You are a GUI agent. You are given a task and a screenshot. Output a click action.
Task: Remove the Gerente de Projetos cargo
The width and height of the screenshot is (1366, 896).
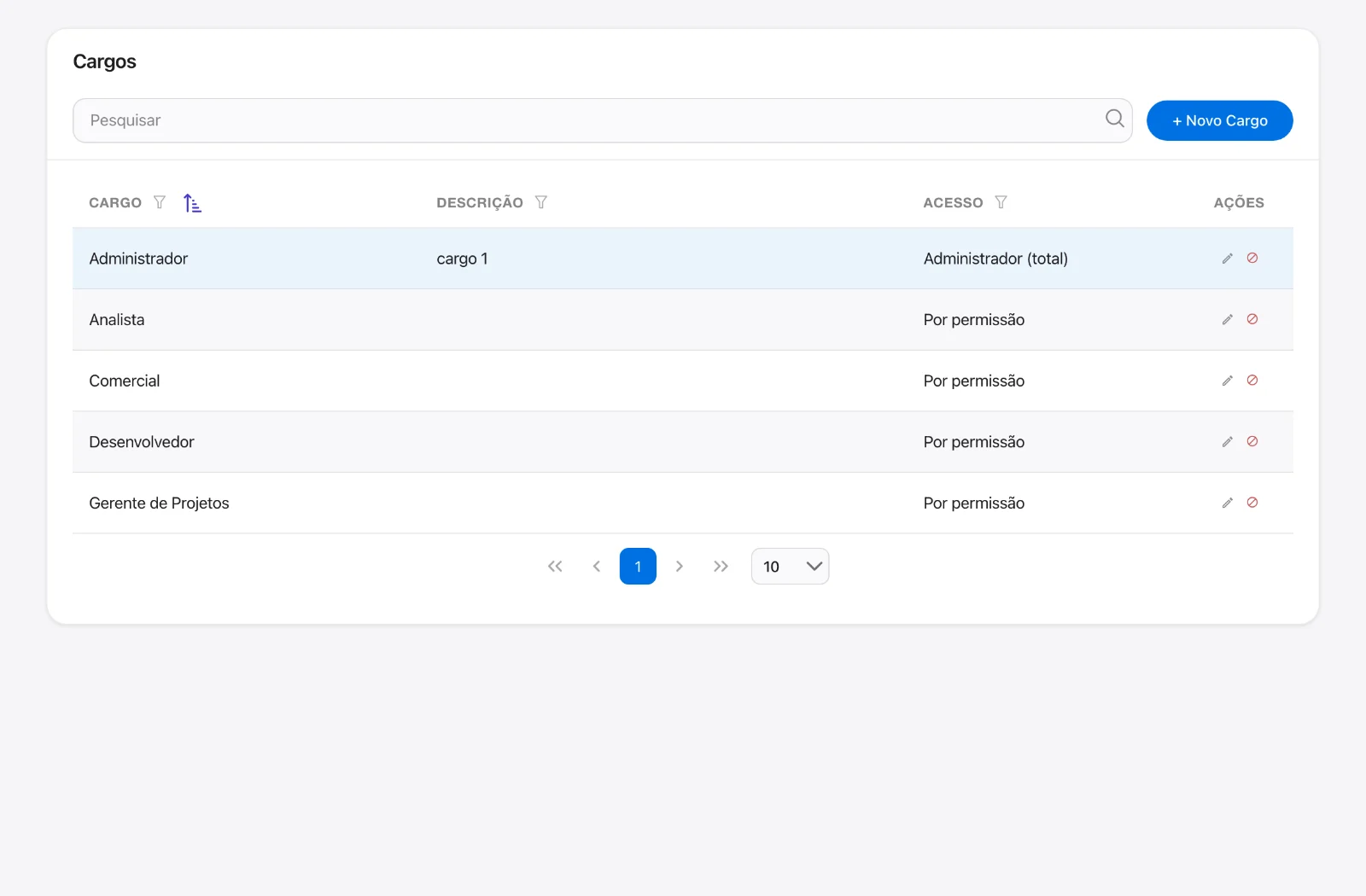coord(1252,503)
